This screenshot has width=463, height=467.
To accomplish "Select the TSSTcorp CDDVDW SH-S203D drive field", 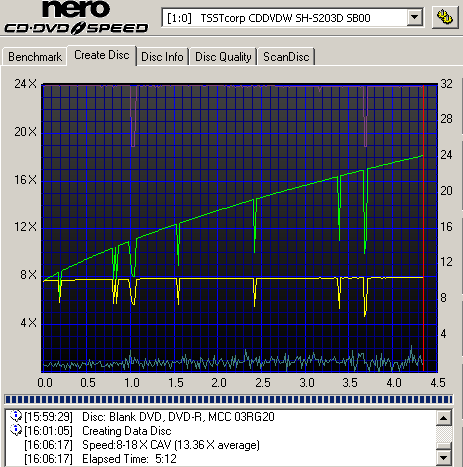I will point(292,18).
